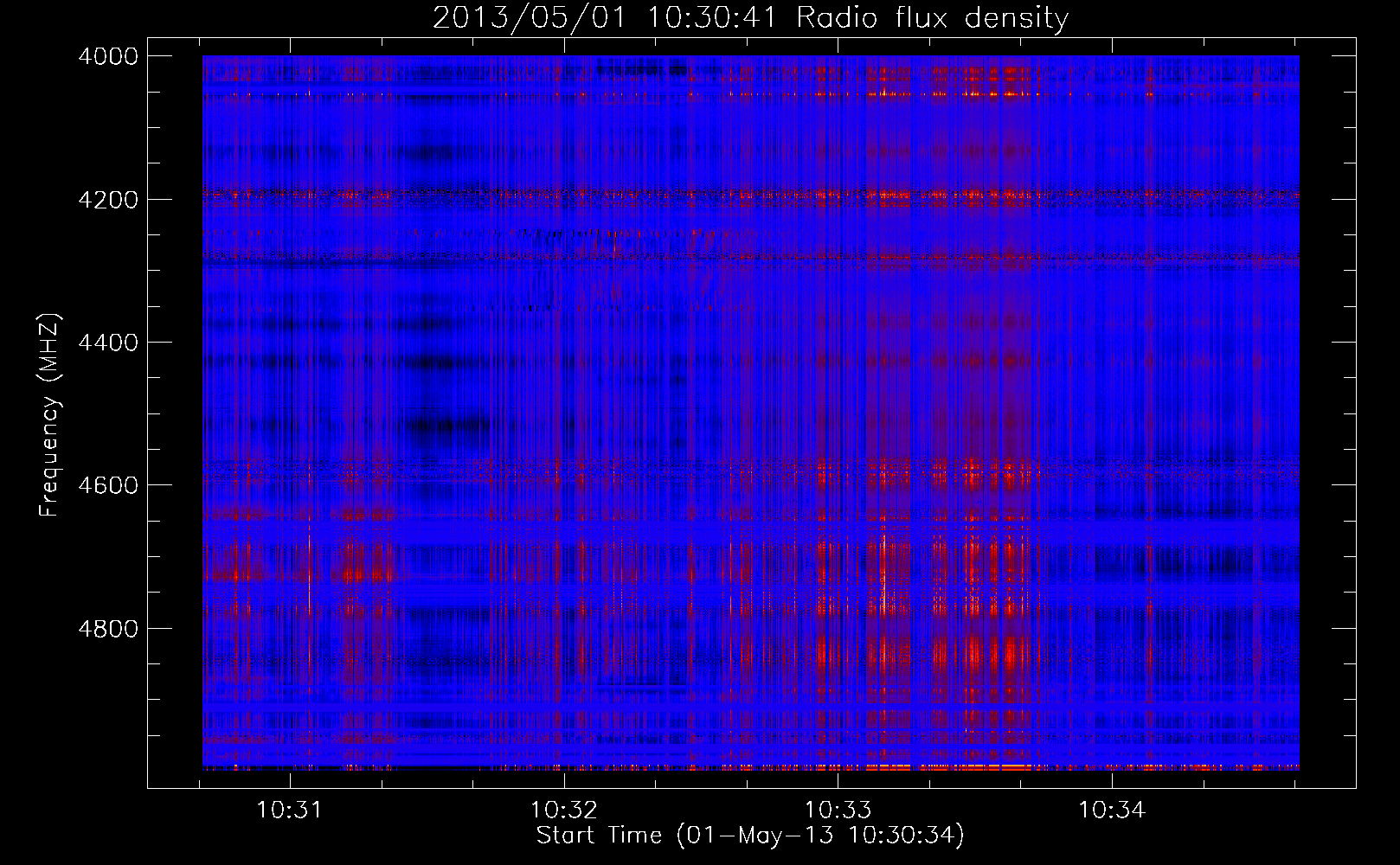Viewport: 1400px width, 865px height.
Task: Click the '10:34' time axis label
Action: [x=1112, y=811]
